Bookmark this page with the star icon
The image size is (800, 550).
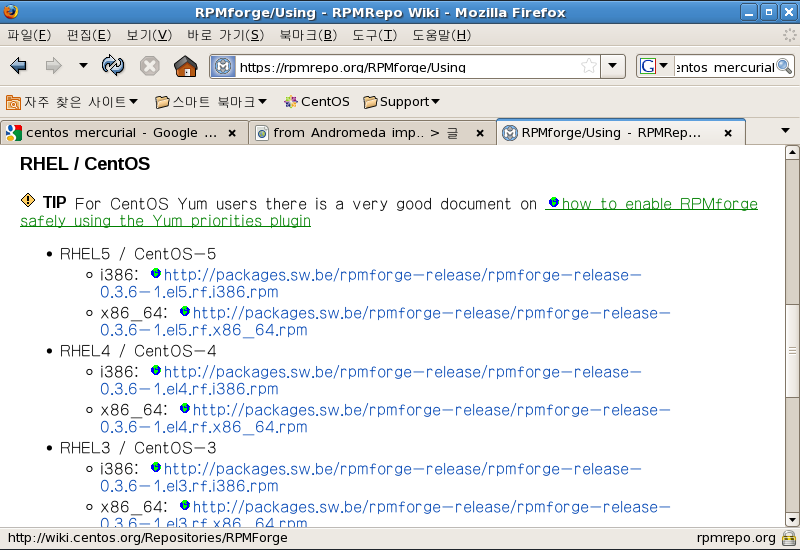589,66
